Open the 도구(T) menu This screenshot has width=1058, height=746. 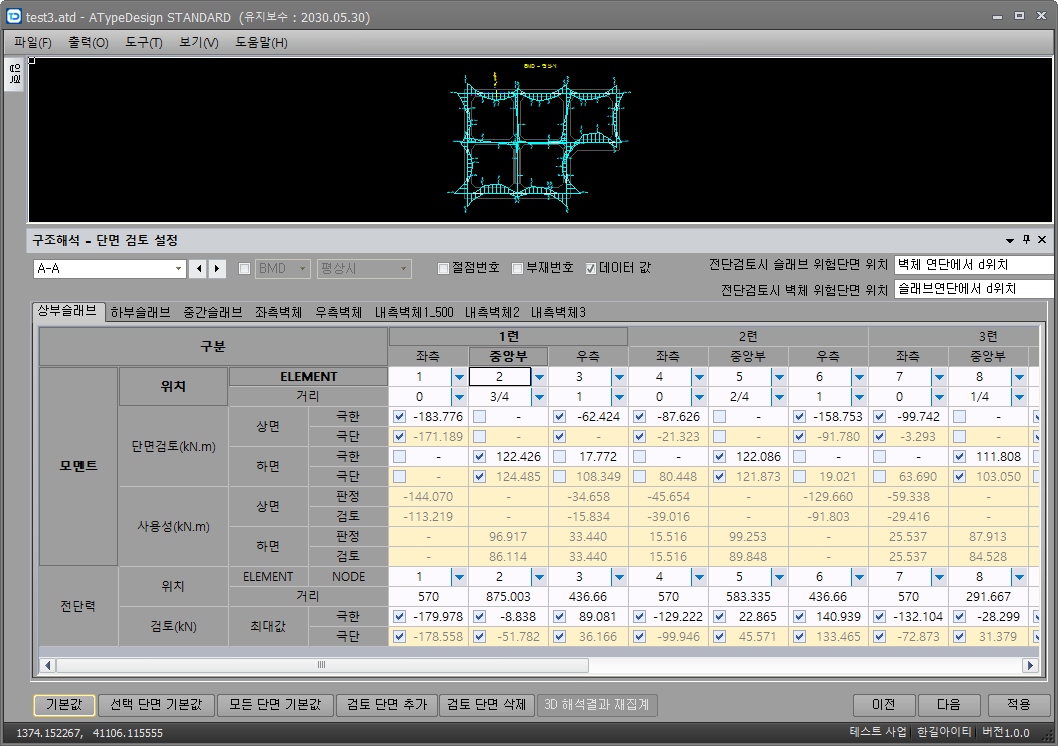[x=144, y=42]
